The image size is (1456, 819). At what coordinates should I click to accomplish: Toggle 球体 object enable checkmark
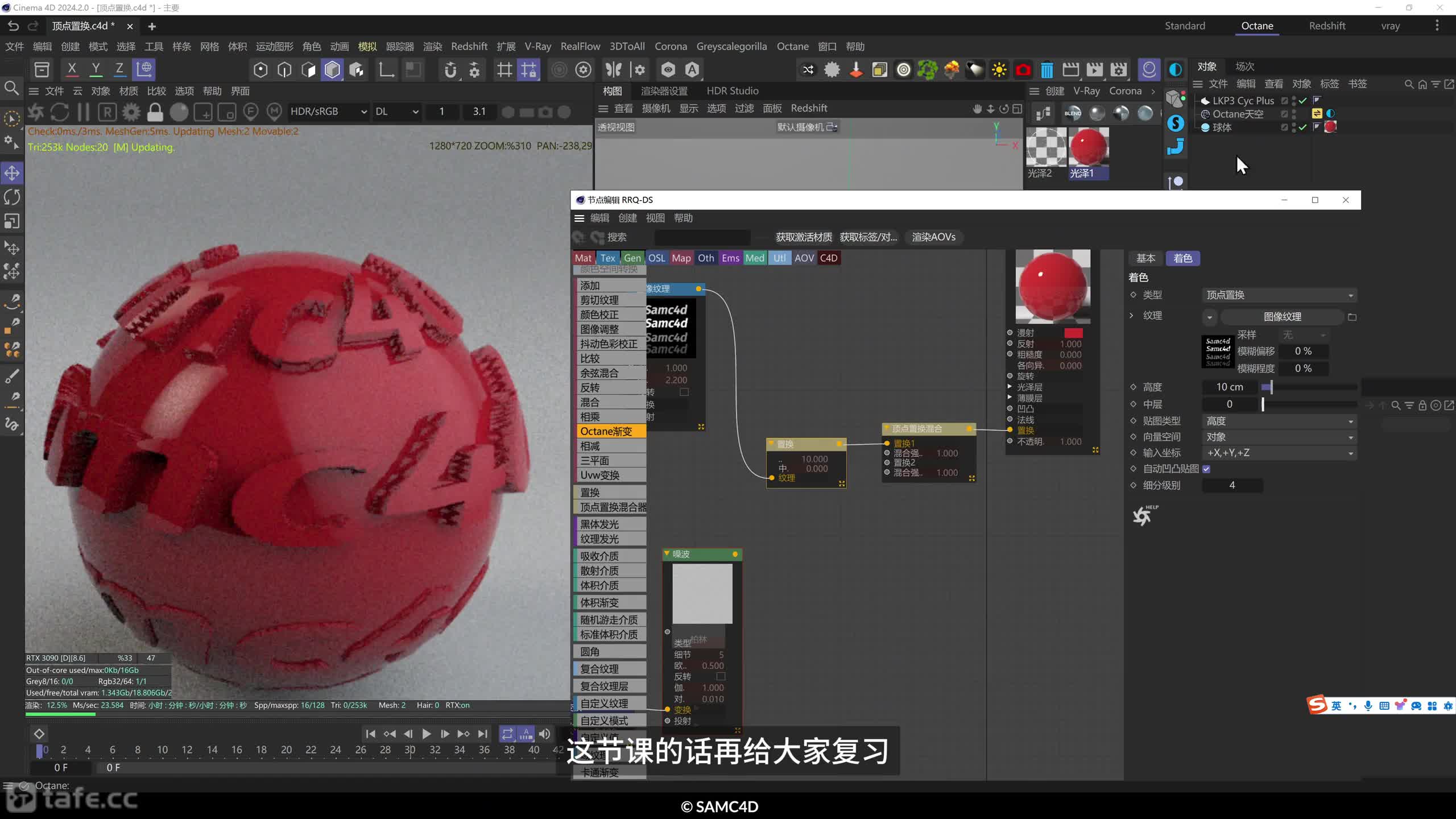1303,127
